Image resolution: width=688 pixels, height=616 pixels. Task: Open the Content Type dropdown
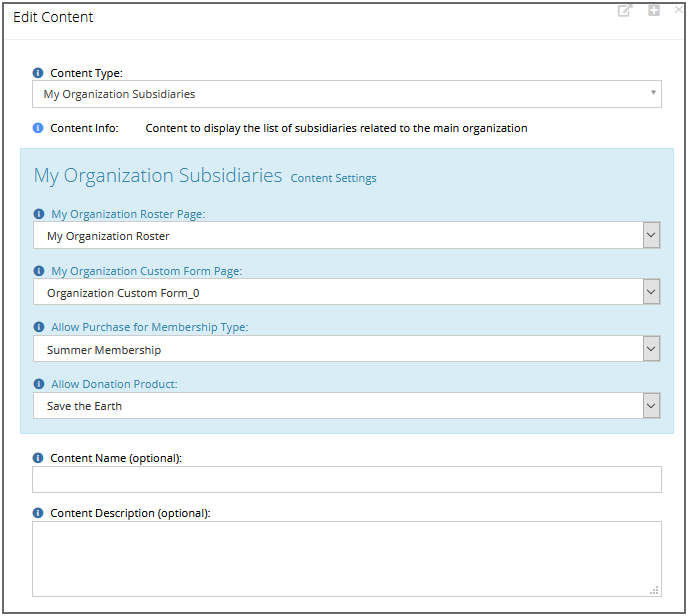click(x=347, y=94)
